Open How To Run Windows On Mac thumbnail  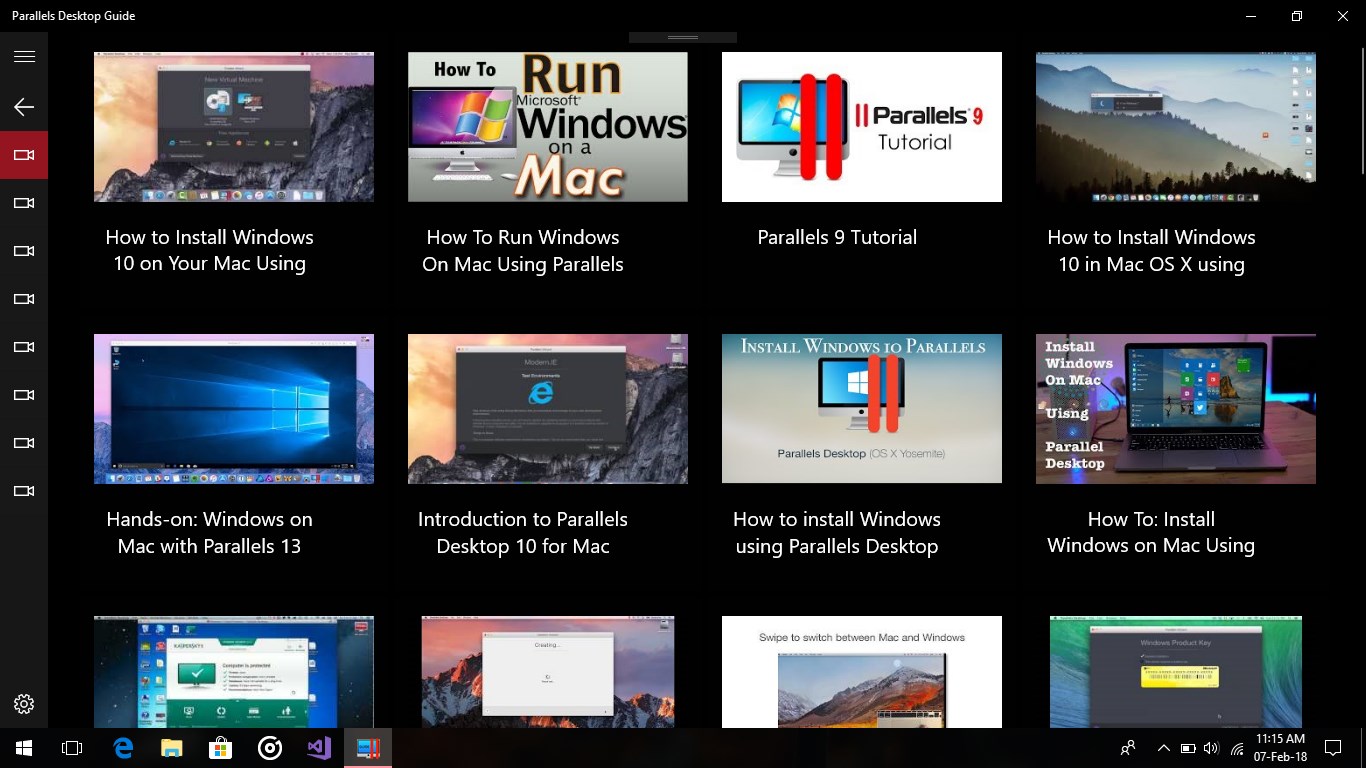(x=547, y=126)
